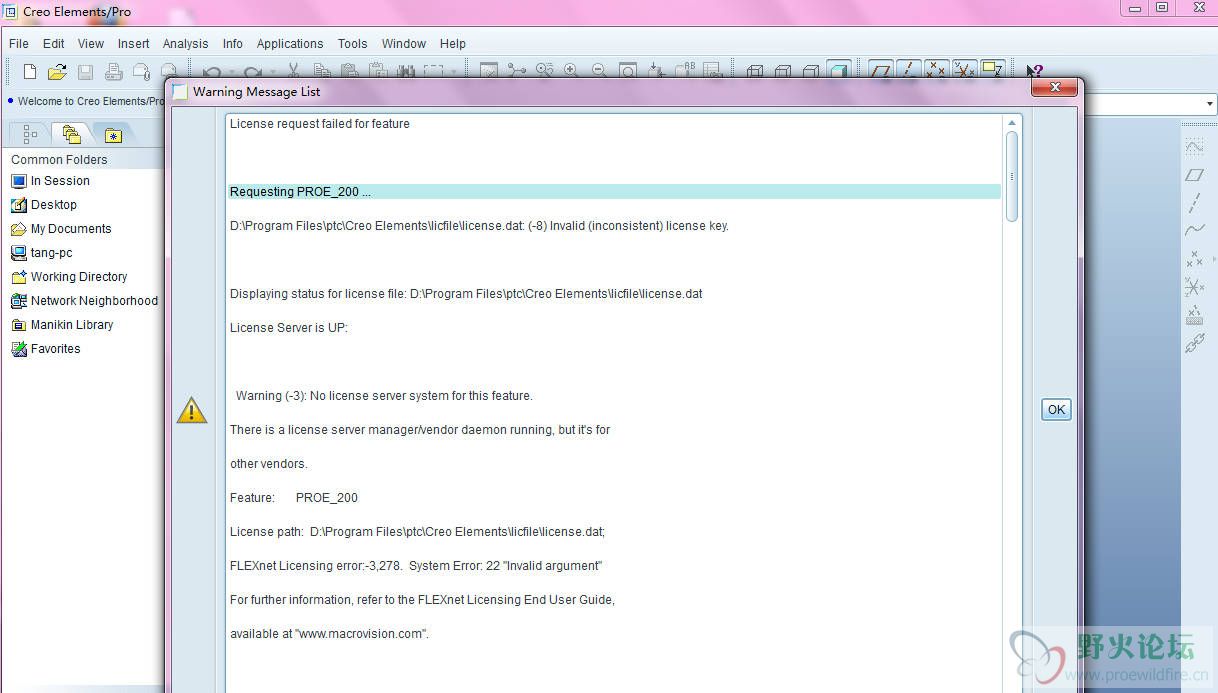Switch to the Favorites navigator tab
The image size is (1218, 693).
113,134
